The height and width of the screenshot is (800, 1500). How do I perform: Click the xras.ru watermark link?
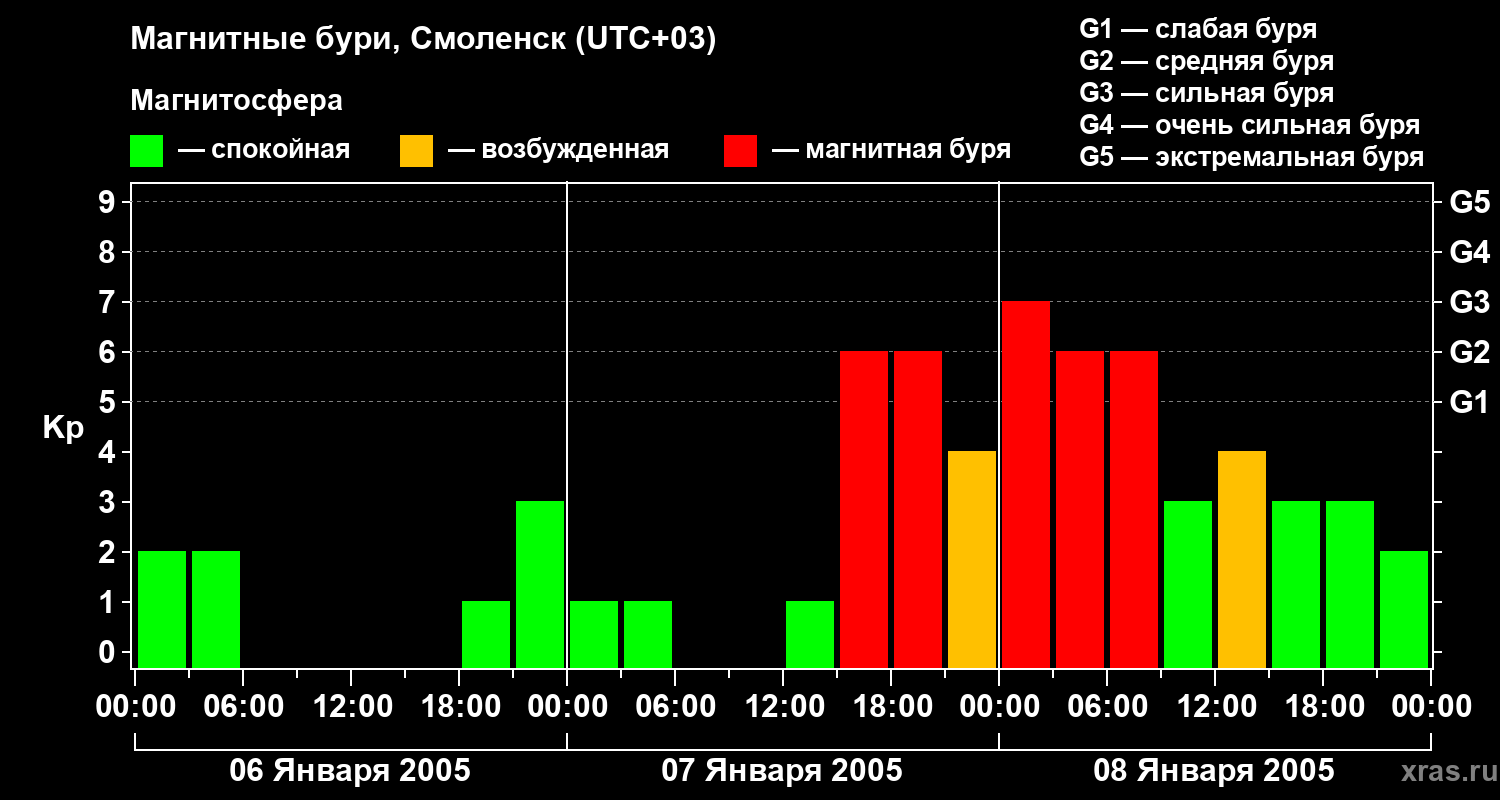click(1443, 771)
